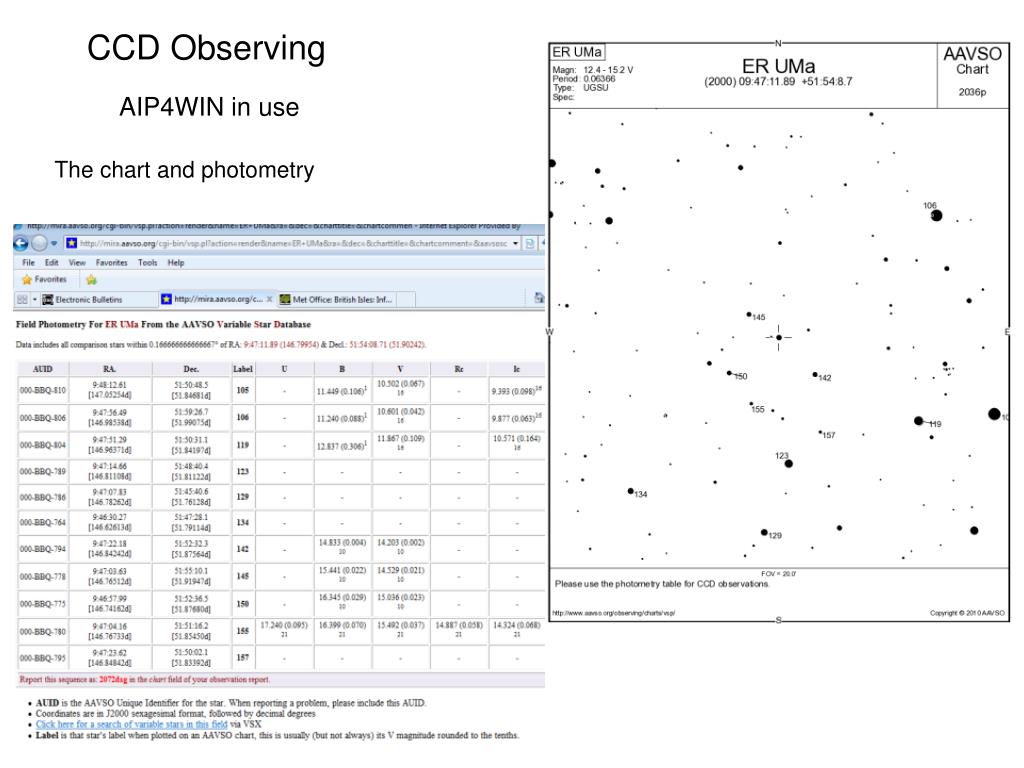Image resolution: width=1024 pixels, height=768 pixels.
Task: Open the Tools menu
Action: pyautogui.click(x=148, y=263)
